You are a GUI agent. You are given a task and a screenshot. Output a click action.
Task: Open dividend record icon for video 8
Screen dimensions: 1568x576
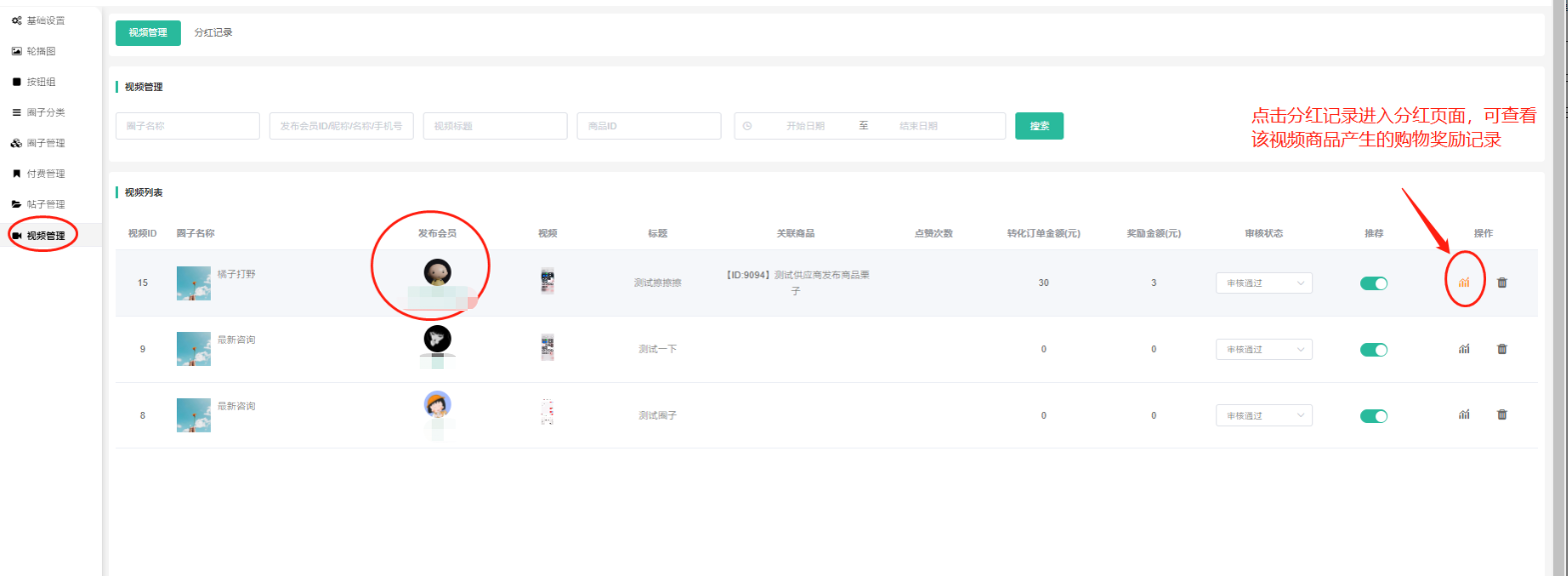point(1463,415)
